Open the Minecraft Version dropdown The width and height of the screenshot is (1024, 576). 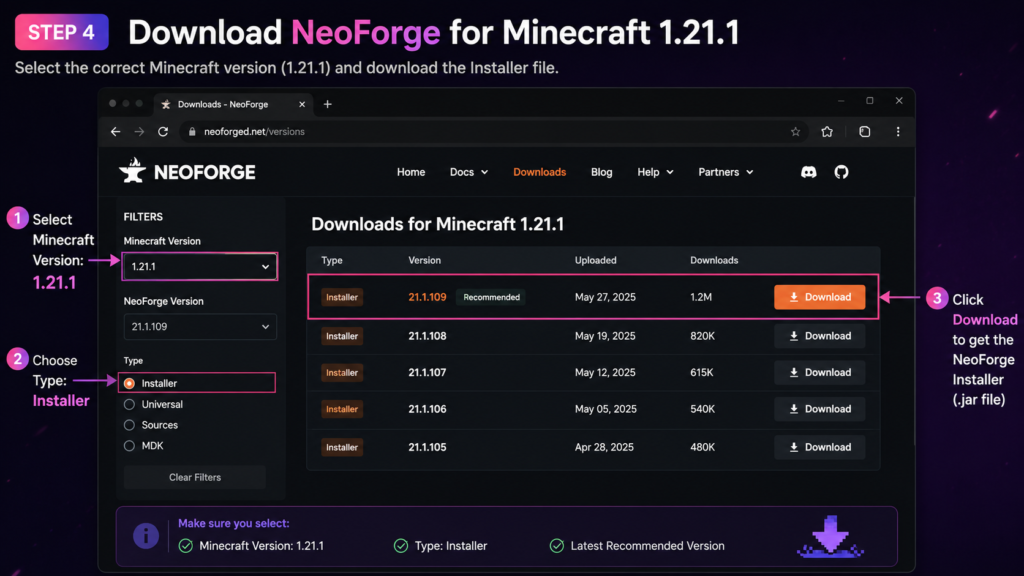[200, 266]
